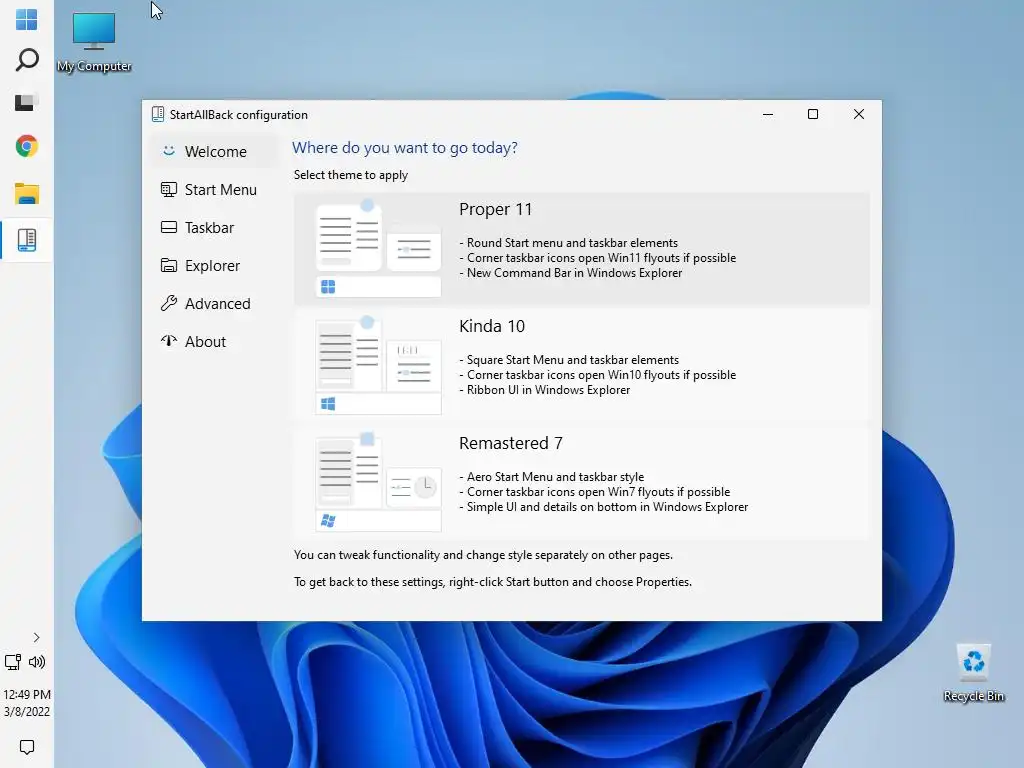Click 'New Command Bar in Windows Explorer' text
Screen dimensions: 1024x768
click(x=575, y=273)
